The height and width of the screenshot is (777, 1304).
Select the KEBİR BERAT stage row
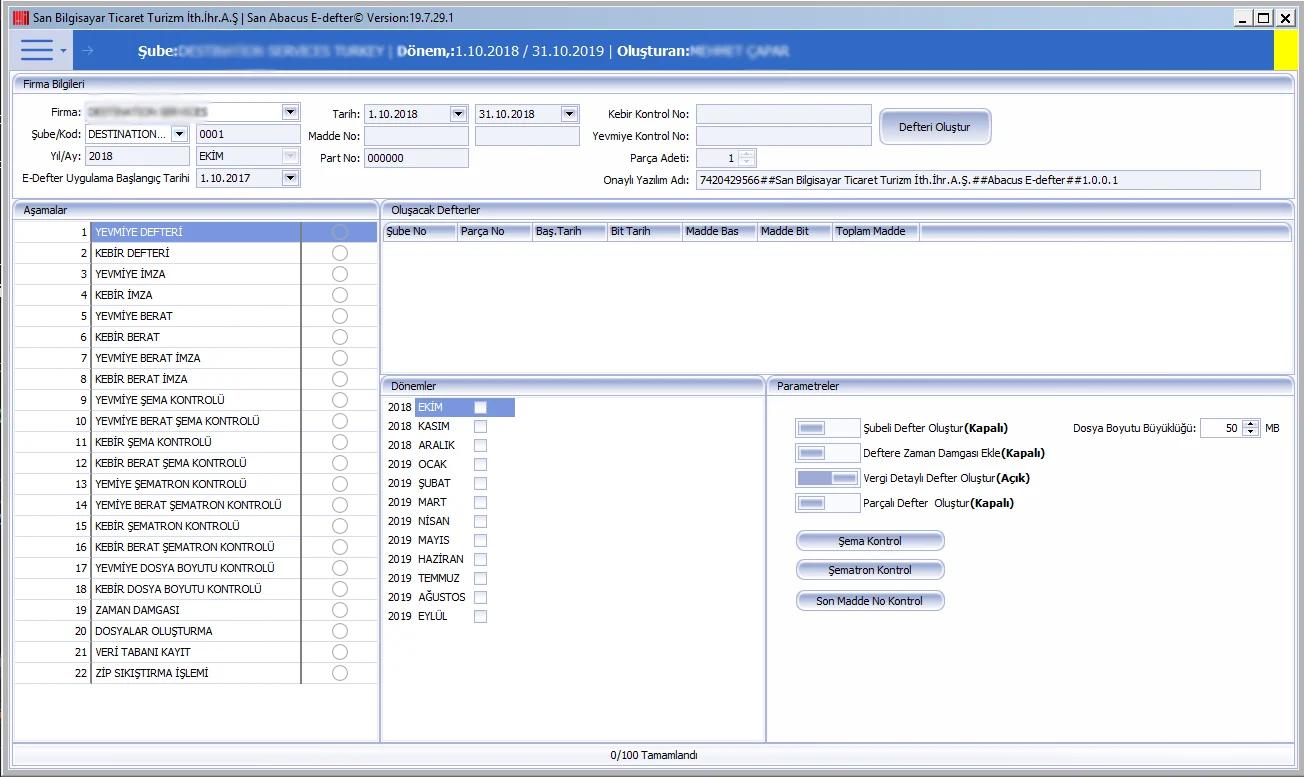[x=196, y=337]
